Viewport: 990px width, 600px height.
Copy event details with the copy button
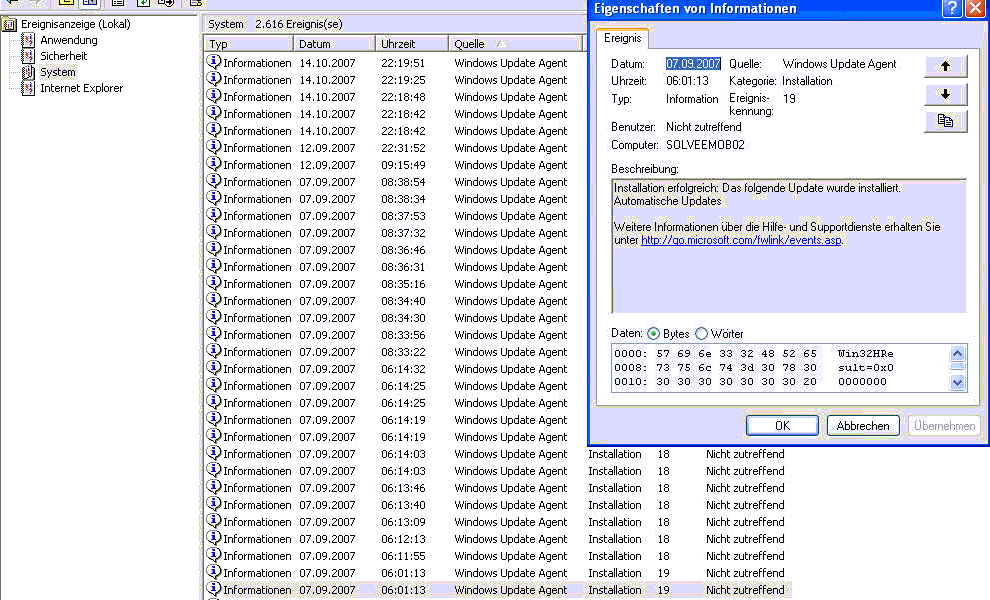click(x=945, y=121)
